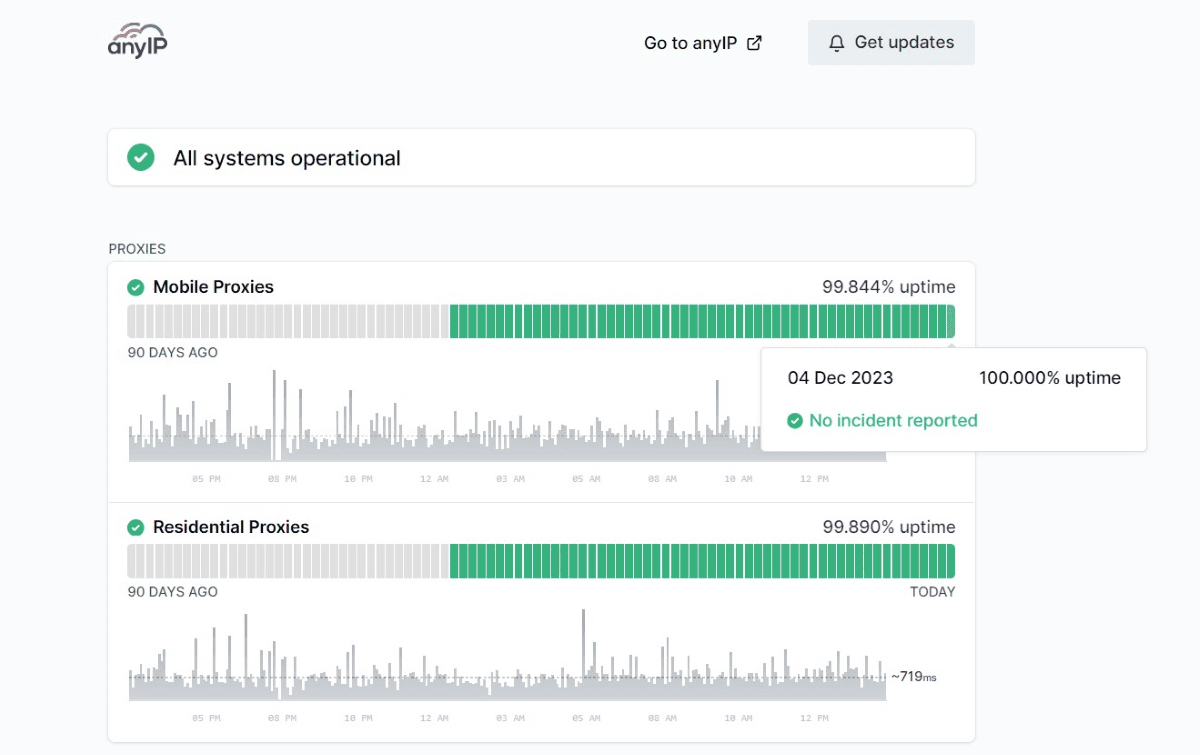Select the Mobile Proxies heading
1200x755 pixels.
(213, 287)
